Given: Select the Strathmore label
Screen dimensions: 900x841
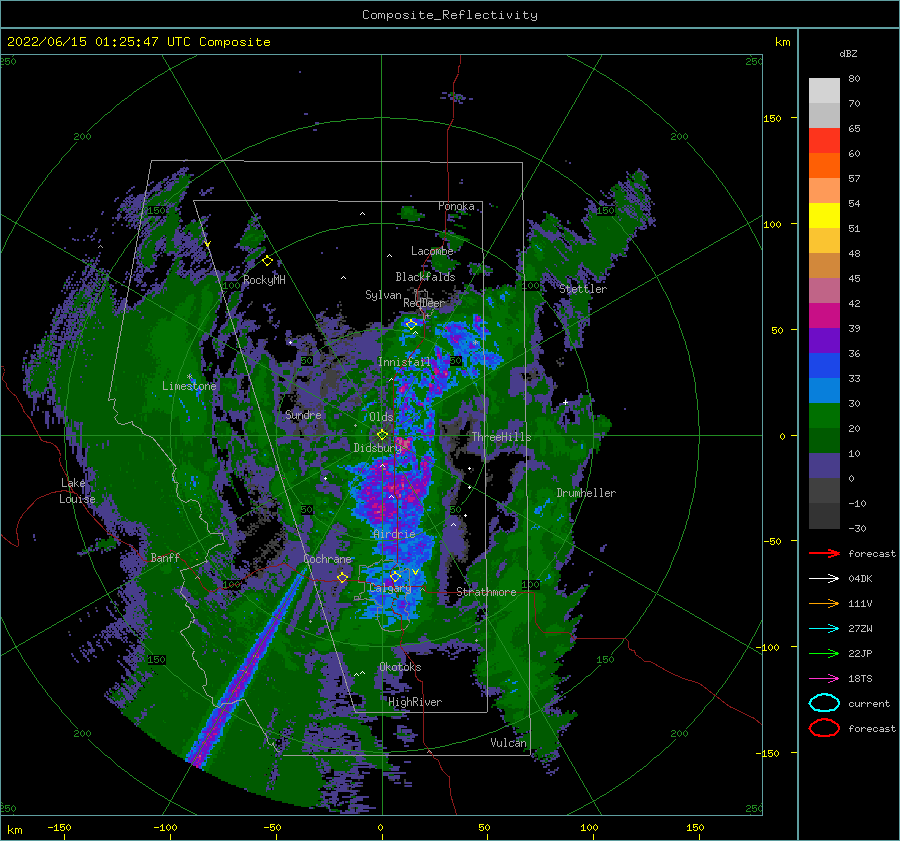Looking at the screenshot, I should coord(486,592).
